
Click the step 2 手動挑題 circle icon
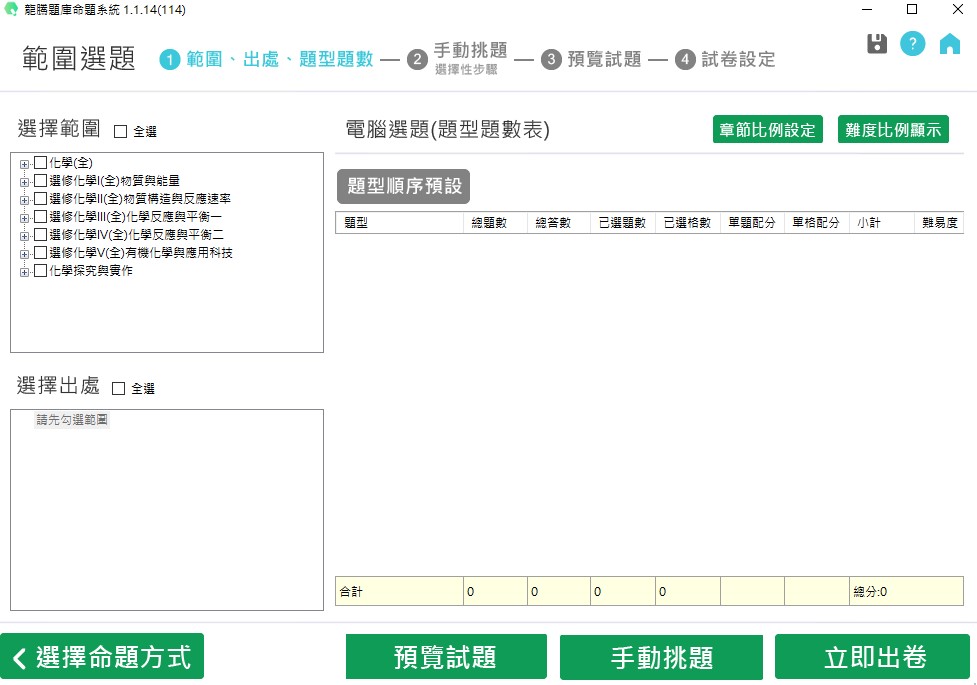coord(417,60)
